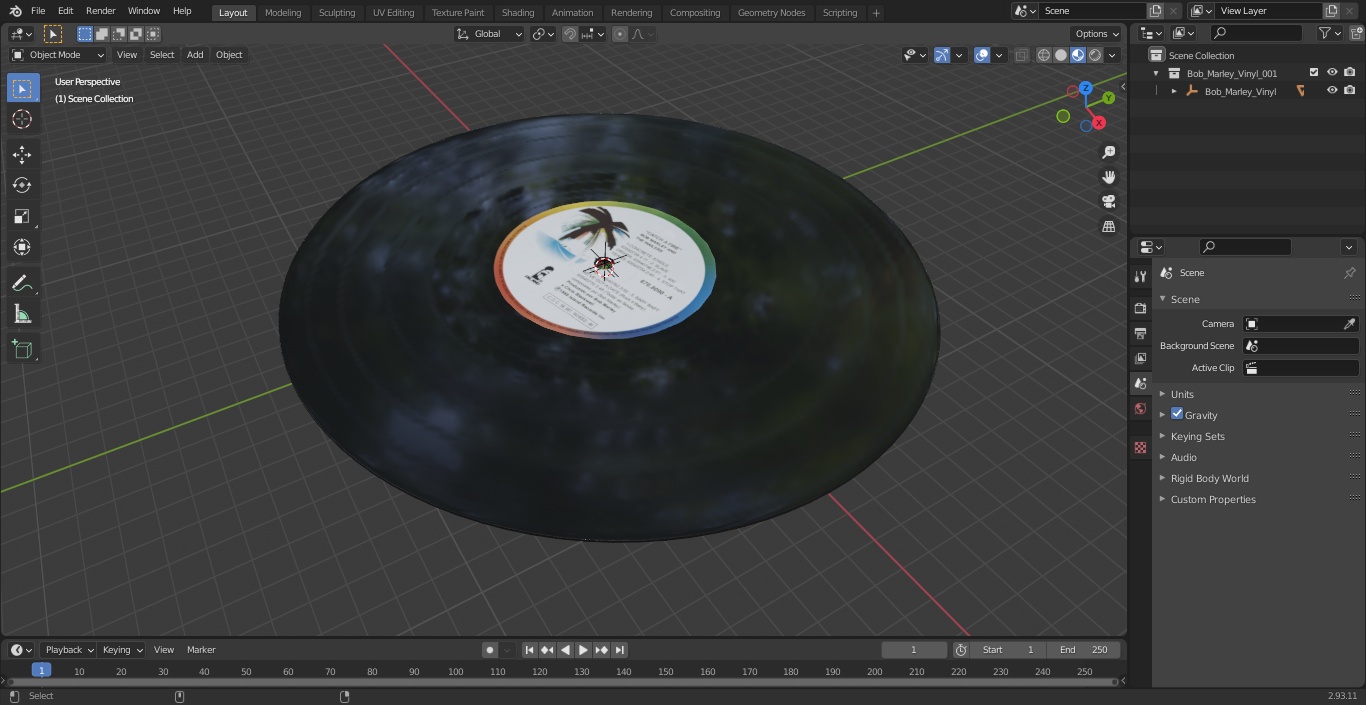This screenshot has height=705, width=1366.
Task: Toggle X-ray mode
Action: (x=1021, y=55)
